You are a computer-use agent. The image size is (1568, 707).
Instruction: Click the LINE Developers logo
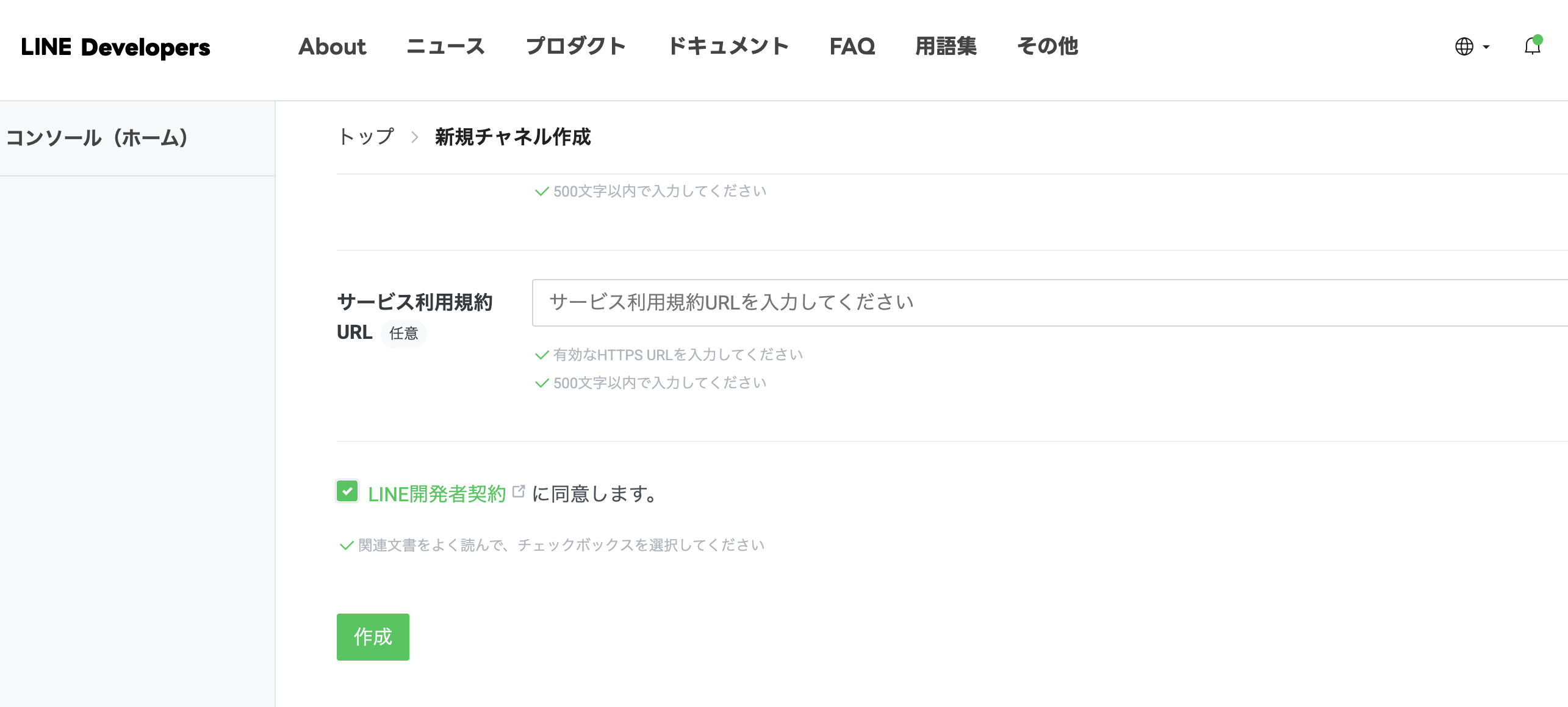tap(115, 47)
